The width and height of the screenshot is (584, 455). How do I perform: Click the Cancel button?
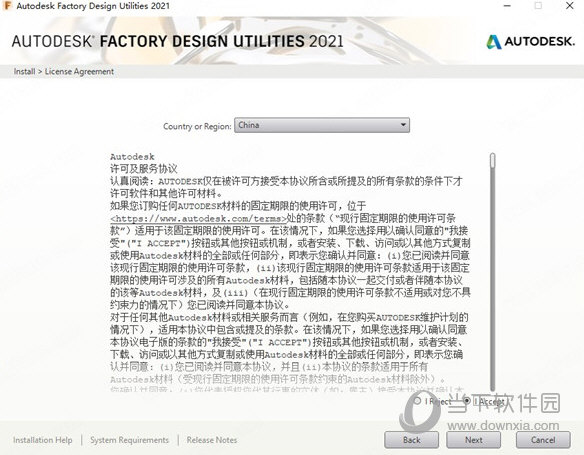[x=543, y=440]
